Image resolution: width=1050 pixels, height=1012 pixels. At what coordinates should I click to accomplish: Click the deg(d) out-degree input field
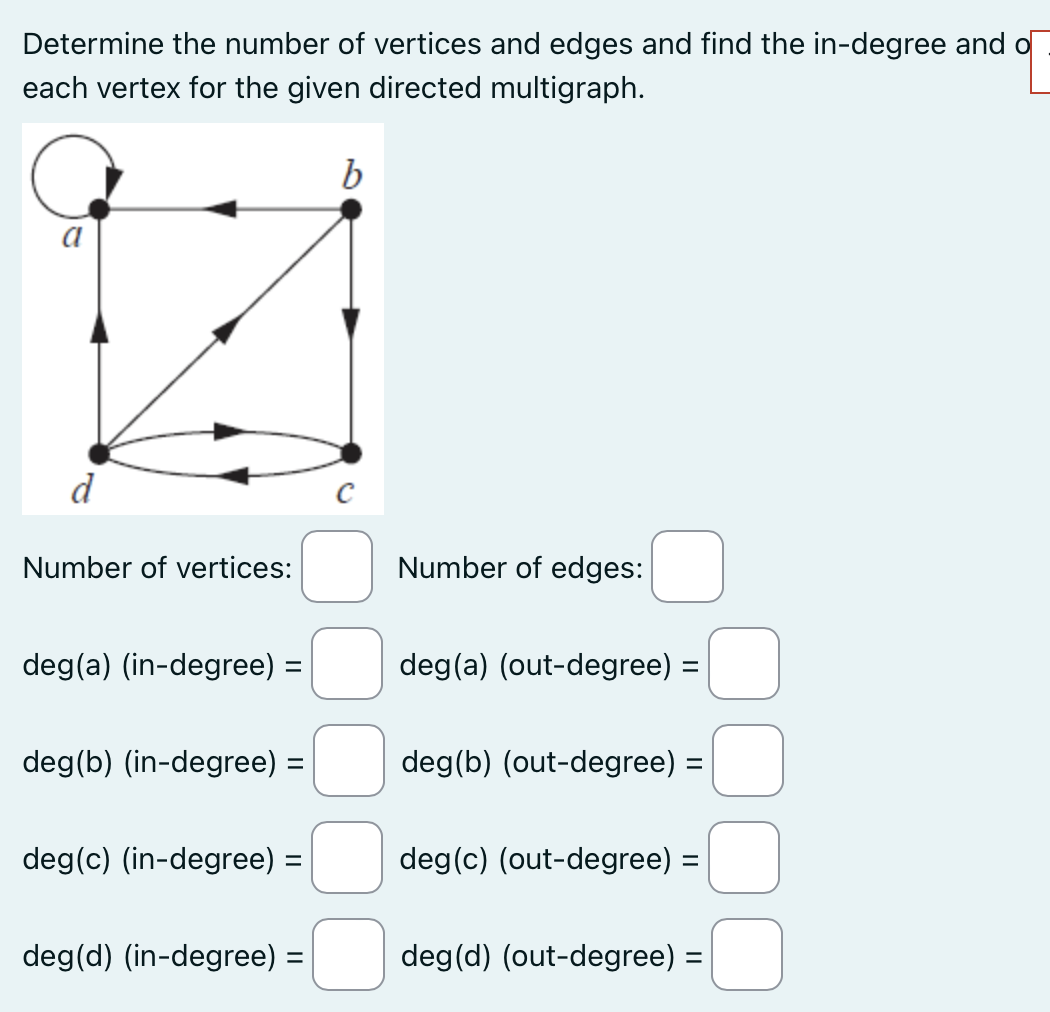point(746,955)
